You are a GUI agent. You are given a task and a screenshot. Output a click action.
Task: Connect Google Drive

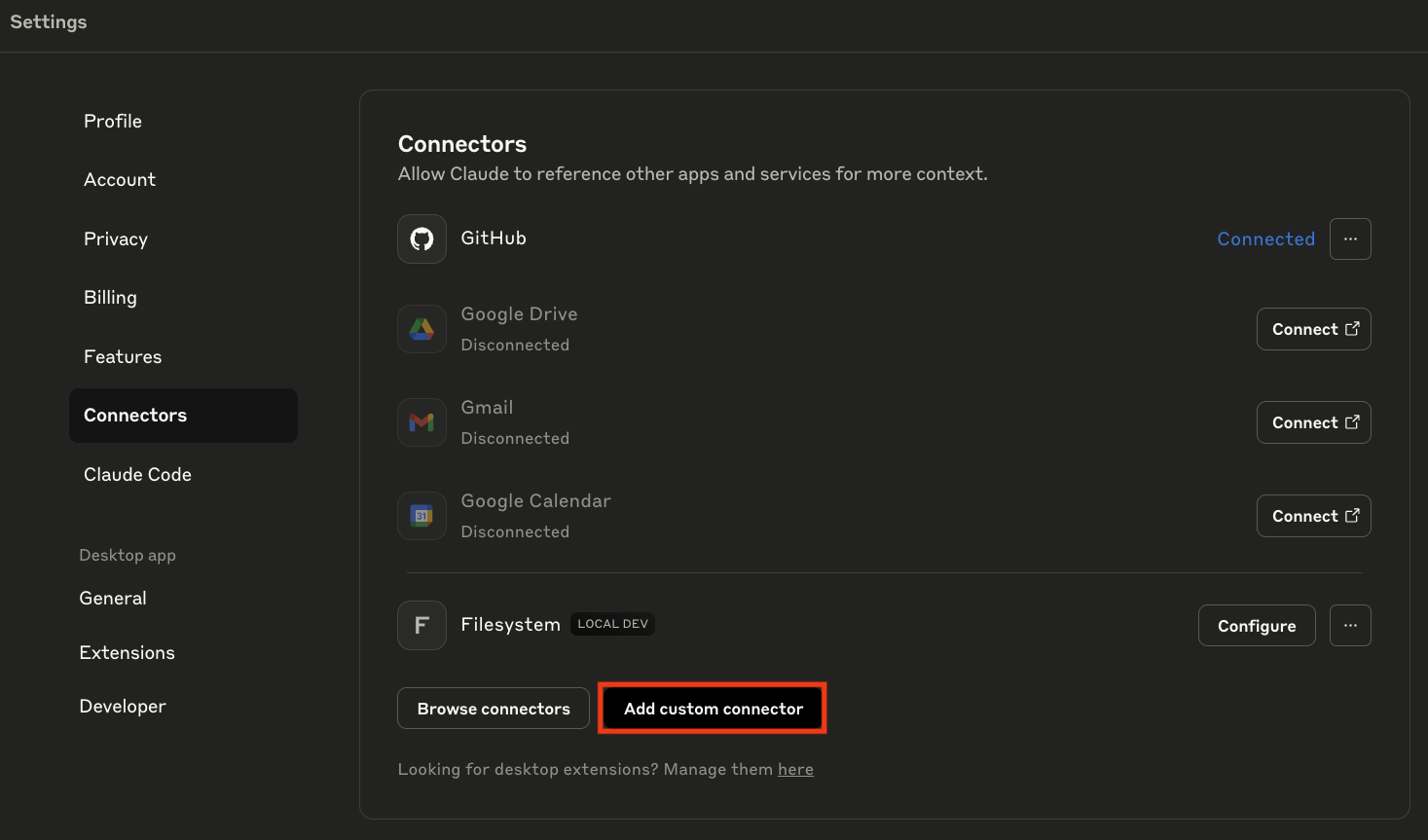(1313, 329)
